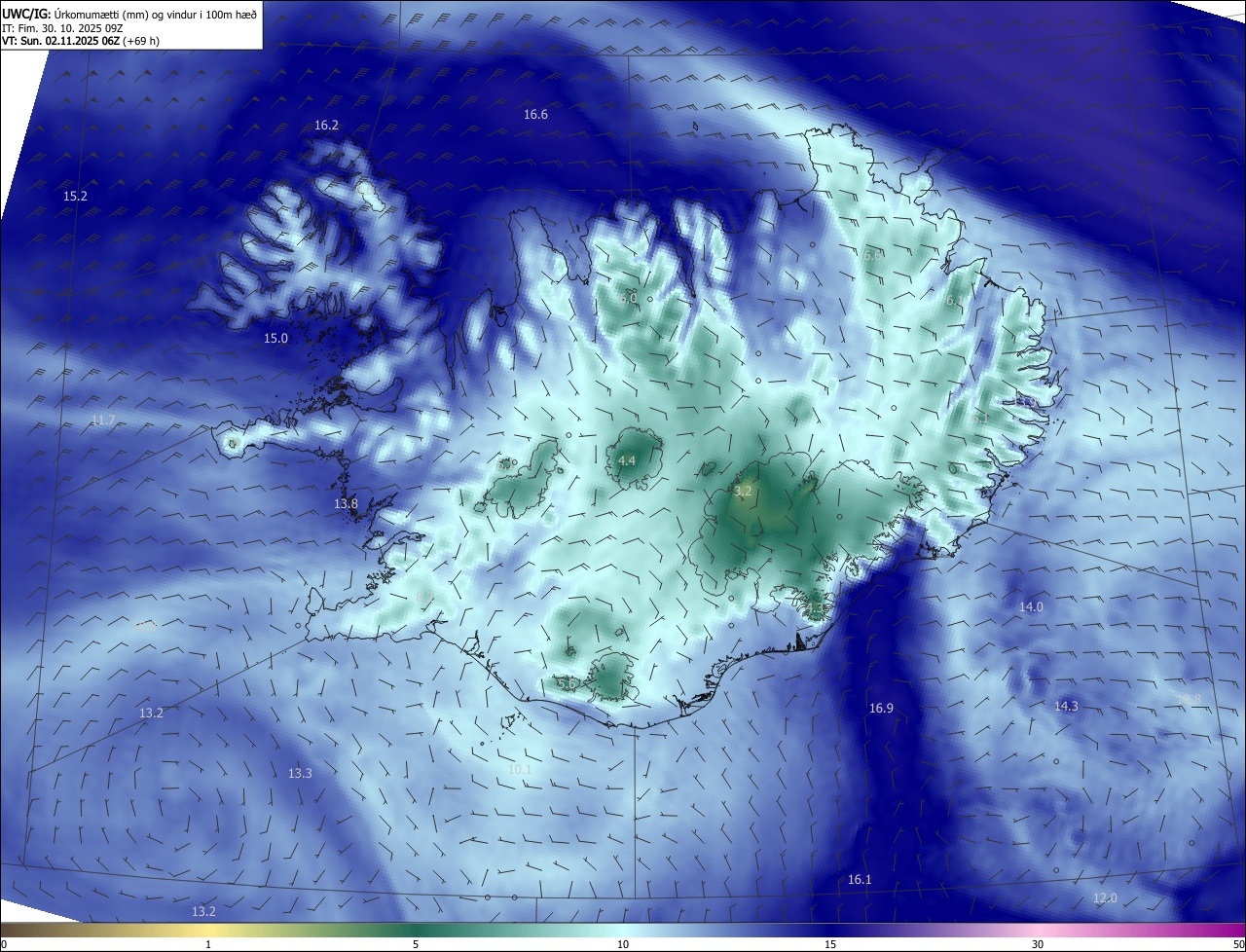Click the colour scale tick label 1
Viewport: 1246px width, 952px height.
pyautogui.click(x=208, y=944)
